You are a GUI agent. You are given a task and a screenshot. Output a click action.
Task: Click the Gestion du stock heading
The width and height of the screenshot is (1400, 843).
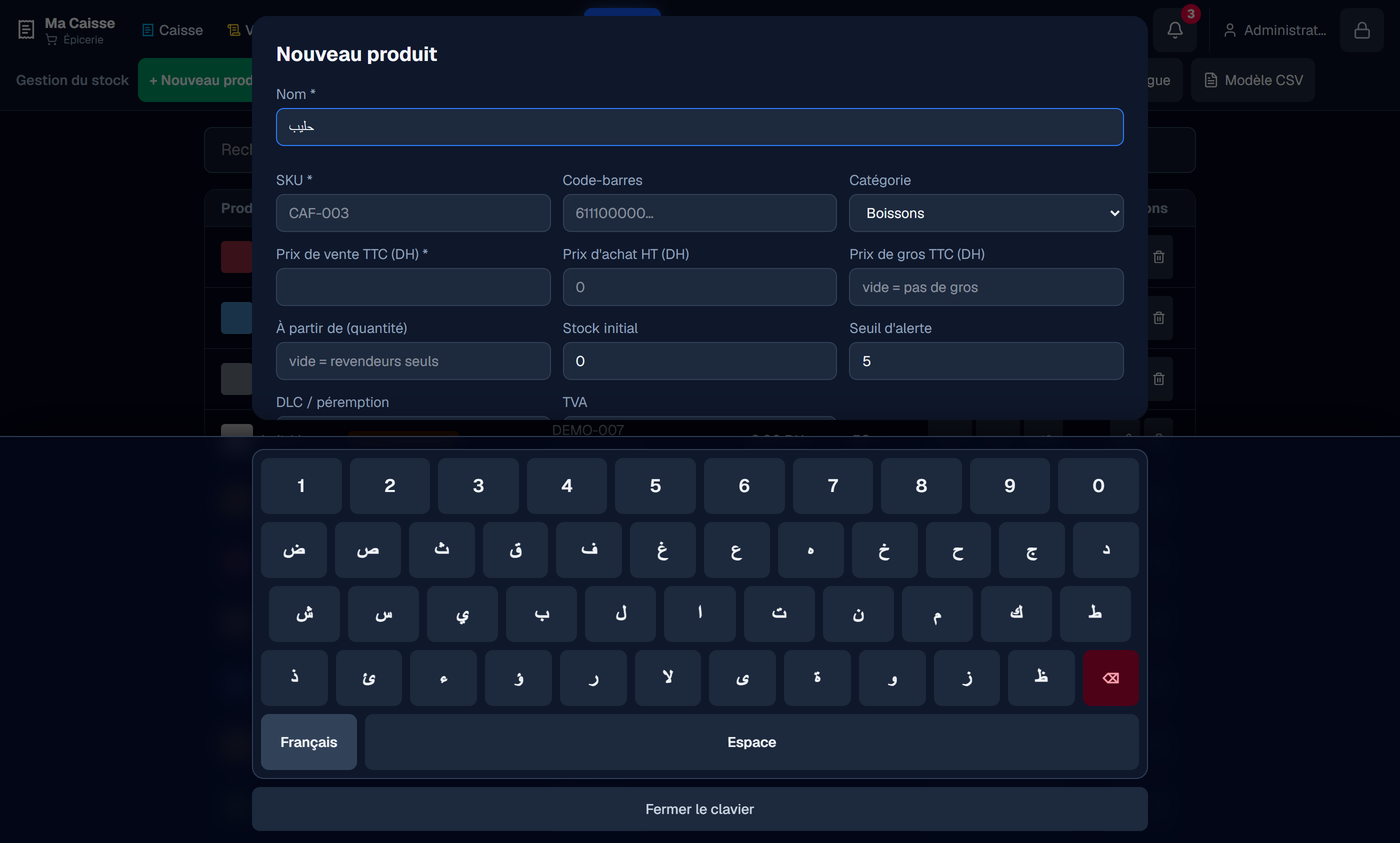(72, 80)
